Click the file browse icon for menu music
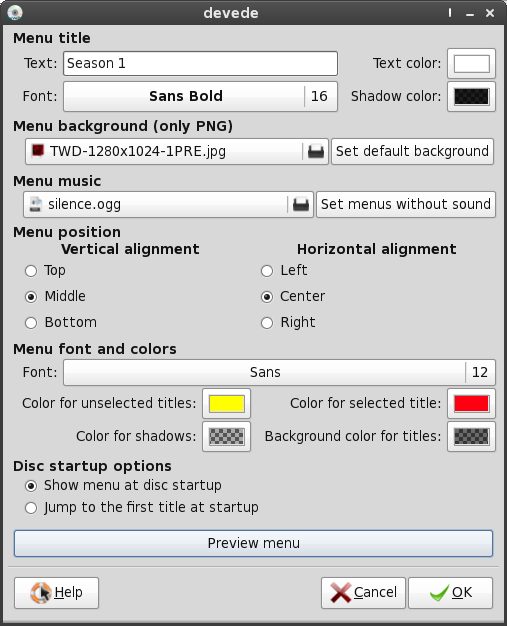The height and width of the screenshot is (626, 507). tap(301, 204)
